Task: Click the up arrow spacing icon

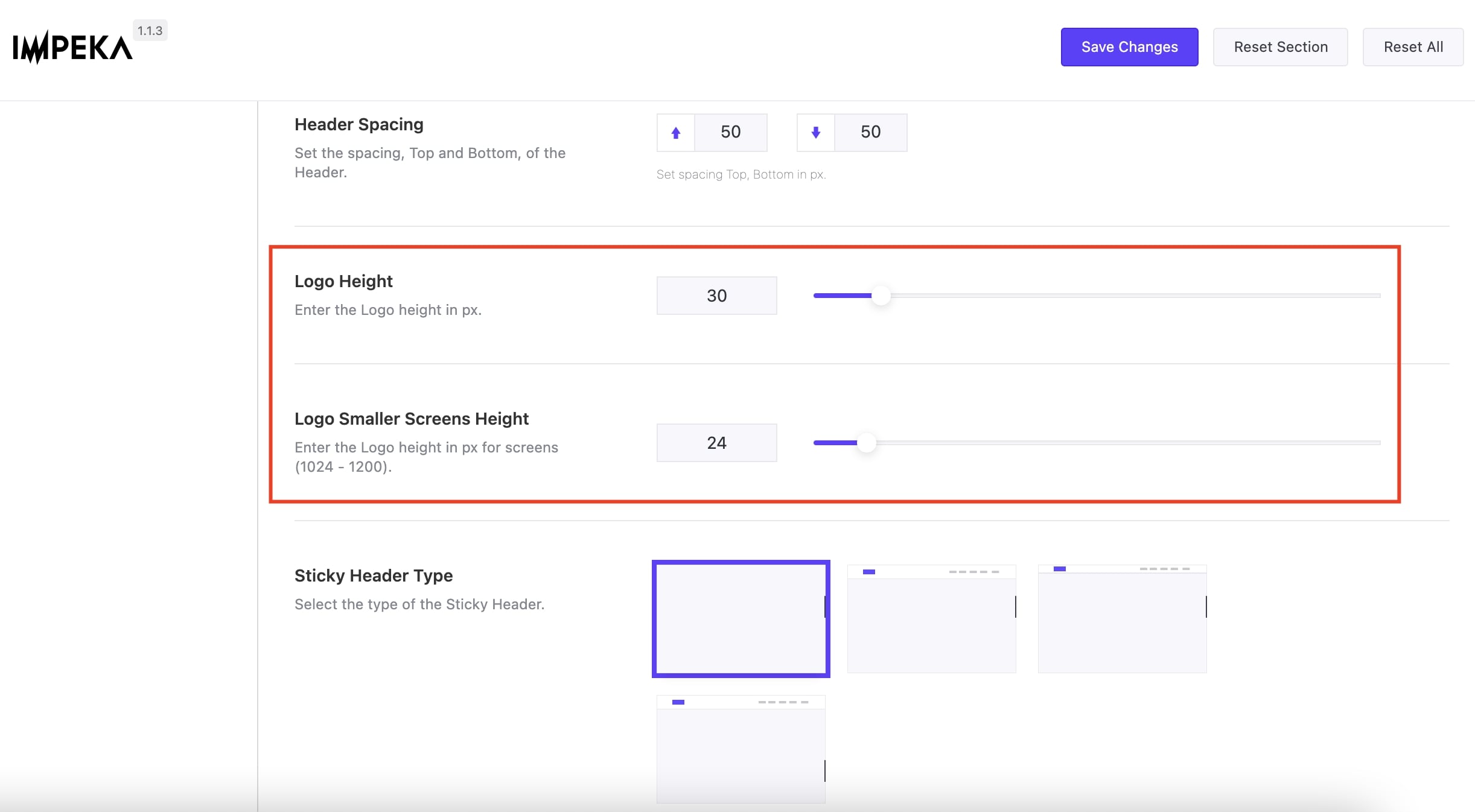Action: pos(675,133)
